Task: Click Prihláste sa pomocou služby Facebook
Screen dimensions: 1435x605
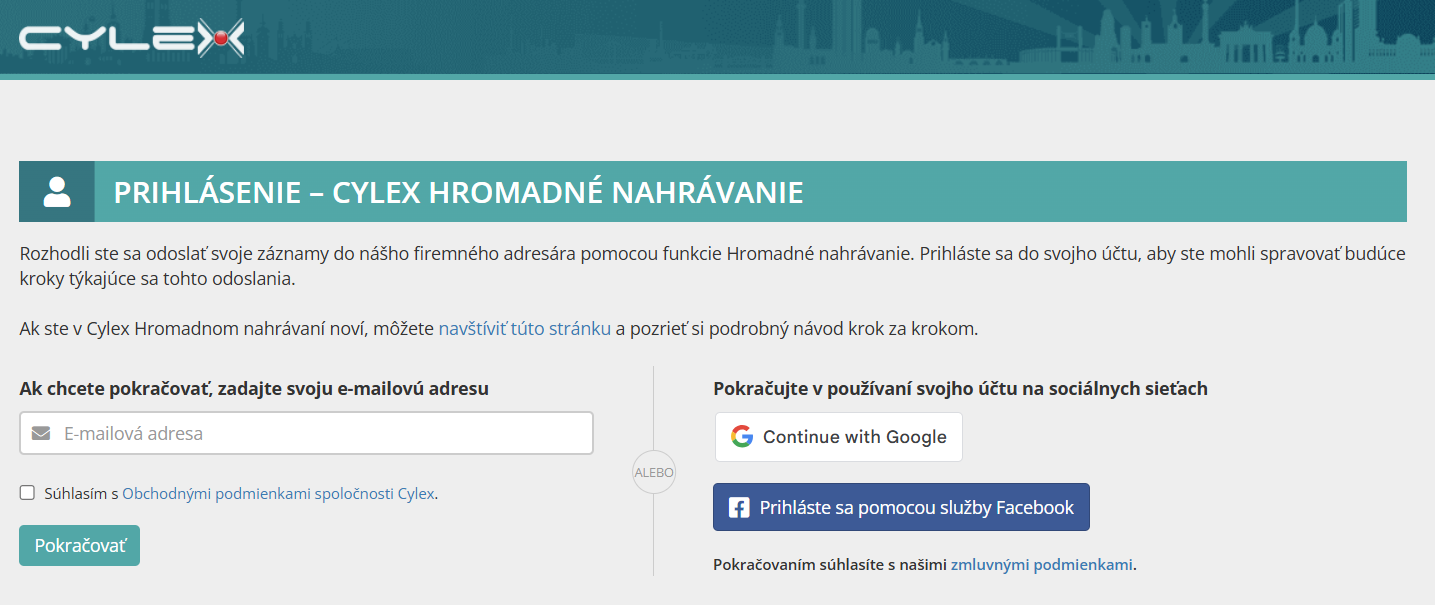Action: pos(901,507)
